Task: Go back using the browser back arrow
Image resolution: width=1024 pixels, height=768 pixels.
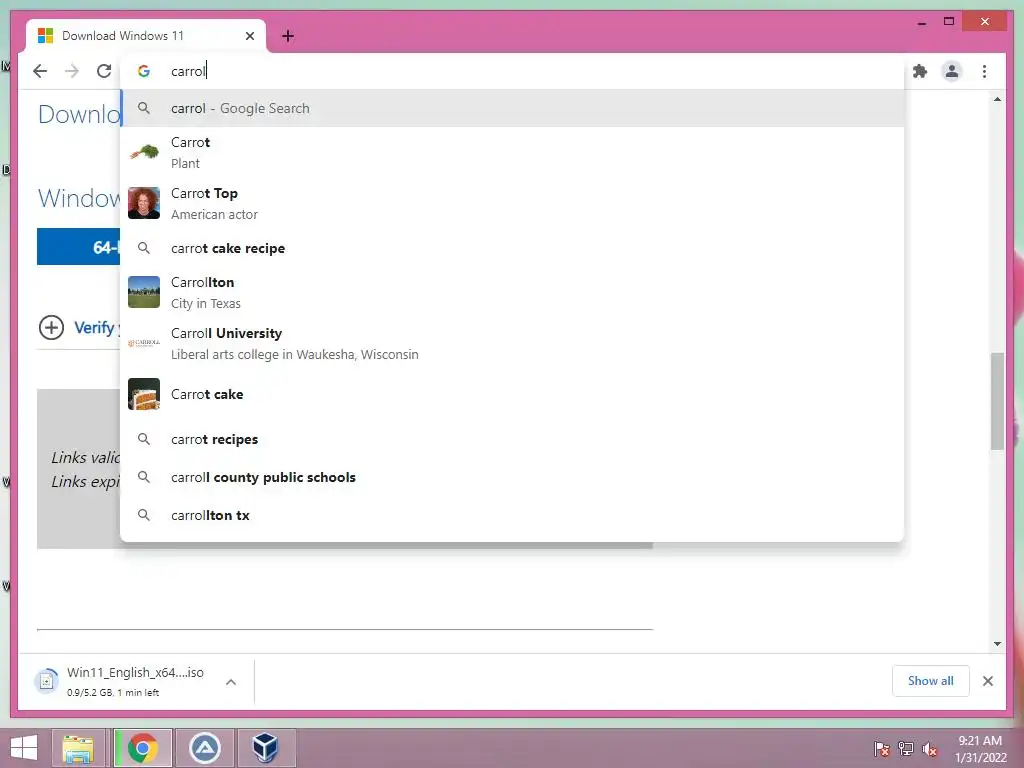Action: 40,71
